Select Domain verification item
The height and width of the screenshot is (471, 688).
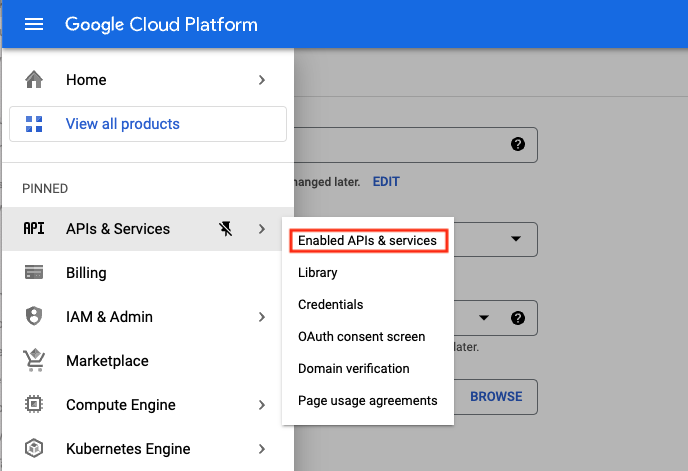point(368,369)
